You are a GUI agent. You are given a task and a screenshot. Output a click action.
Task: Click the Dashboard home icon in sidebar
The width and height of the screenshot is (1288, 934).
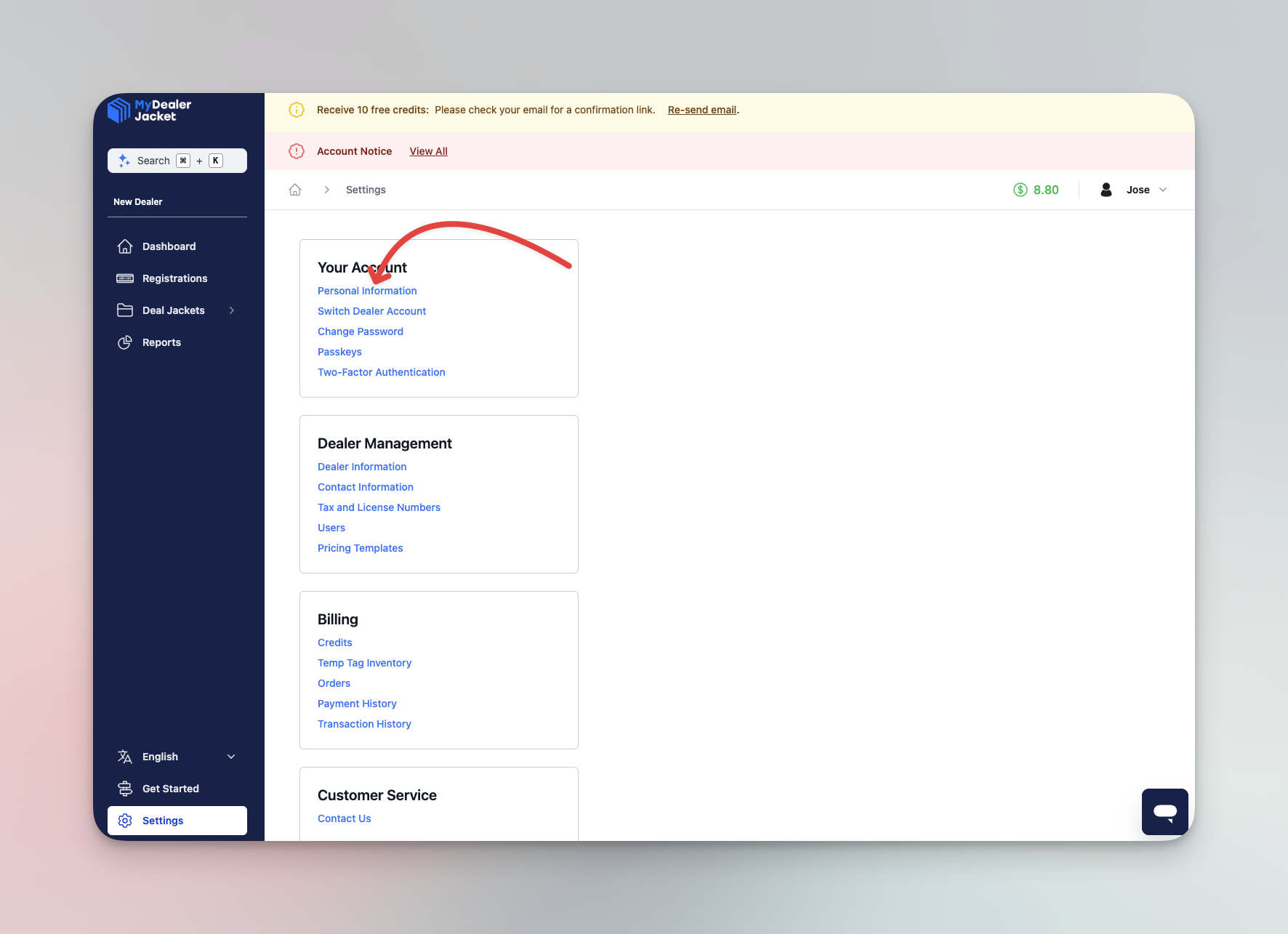[x=124, y=246]
